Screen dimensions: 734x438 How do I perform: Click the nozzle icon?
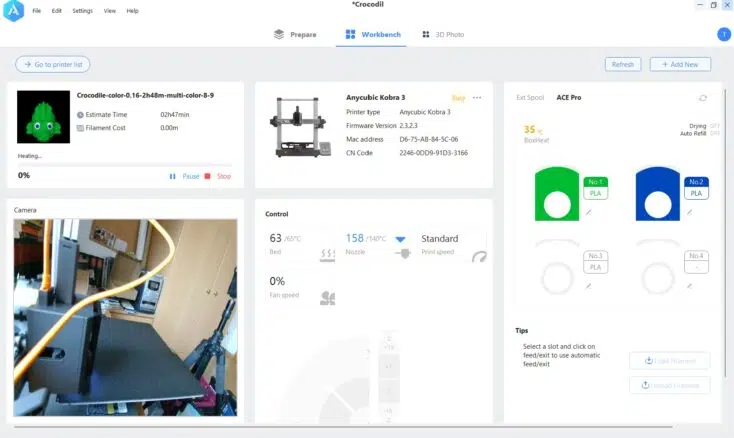click(403, 254)
